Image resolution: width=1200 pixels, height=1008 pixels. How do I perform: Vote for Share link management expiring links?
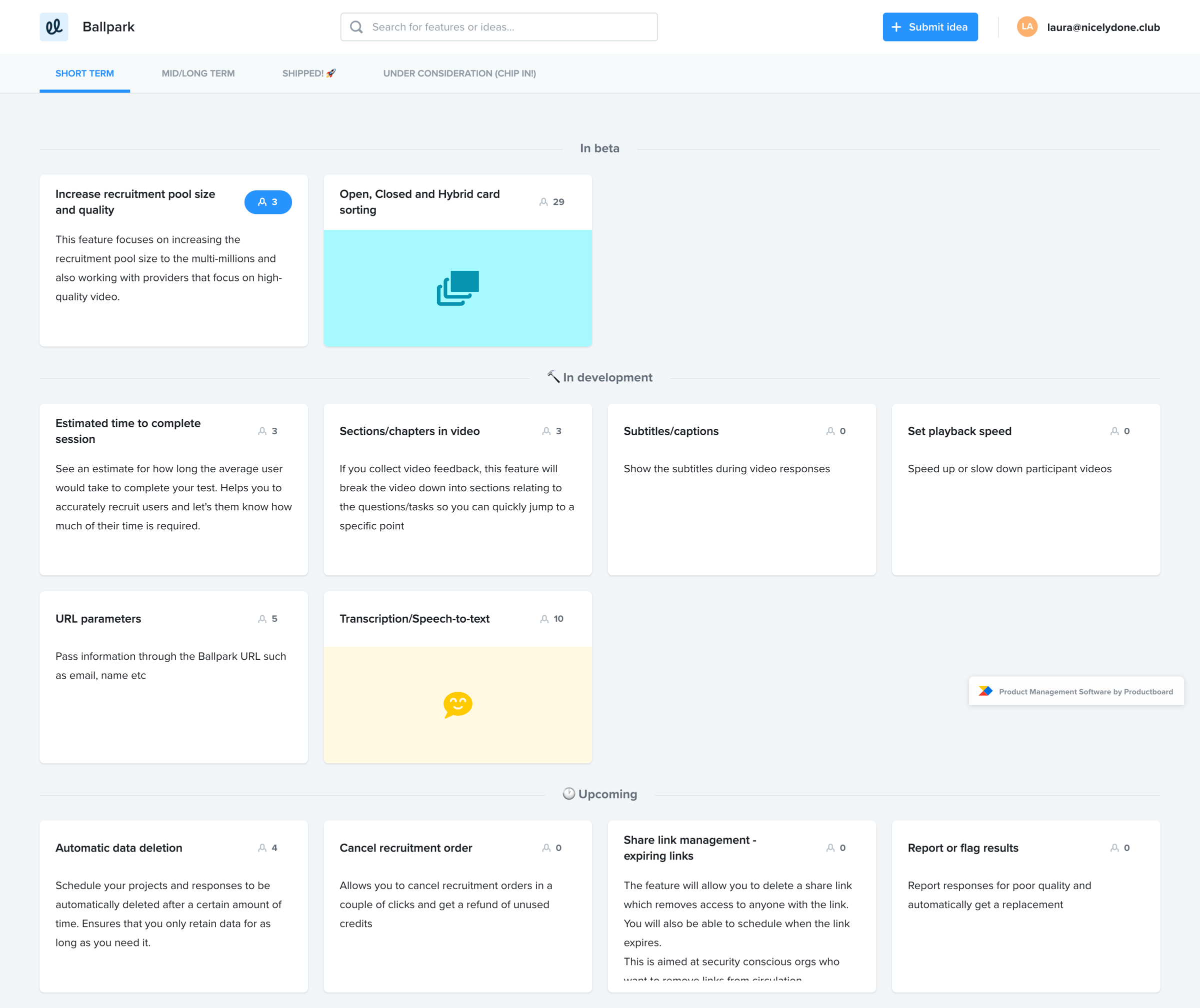[x=836, y=848]
